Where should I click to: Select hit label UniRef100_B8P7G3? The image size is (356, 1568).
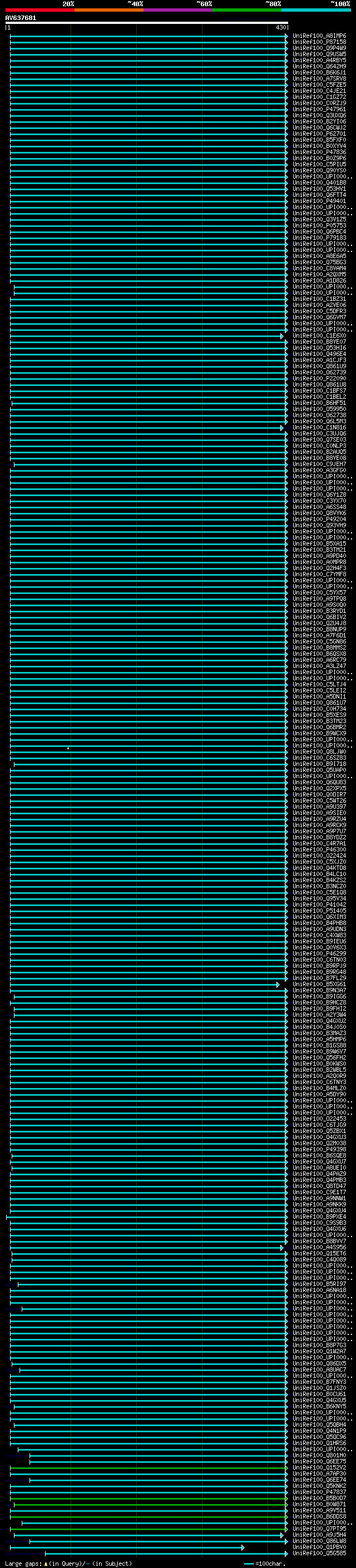pyautogui.click(x=319, y=1346)
